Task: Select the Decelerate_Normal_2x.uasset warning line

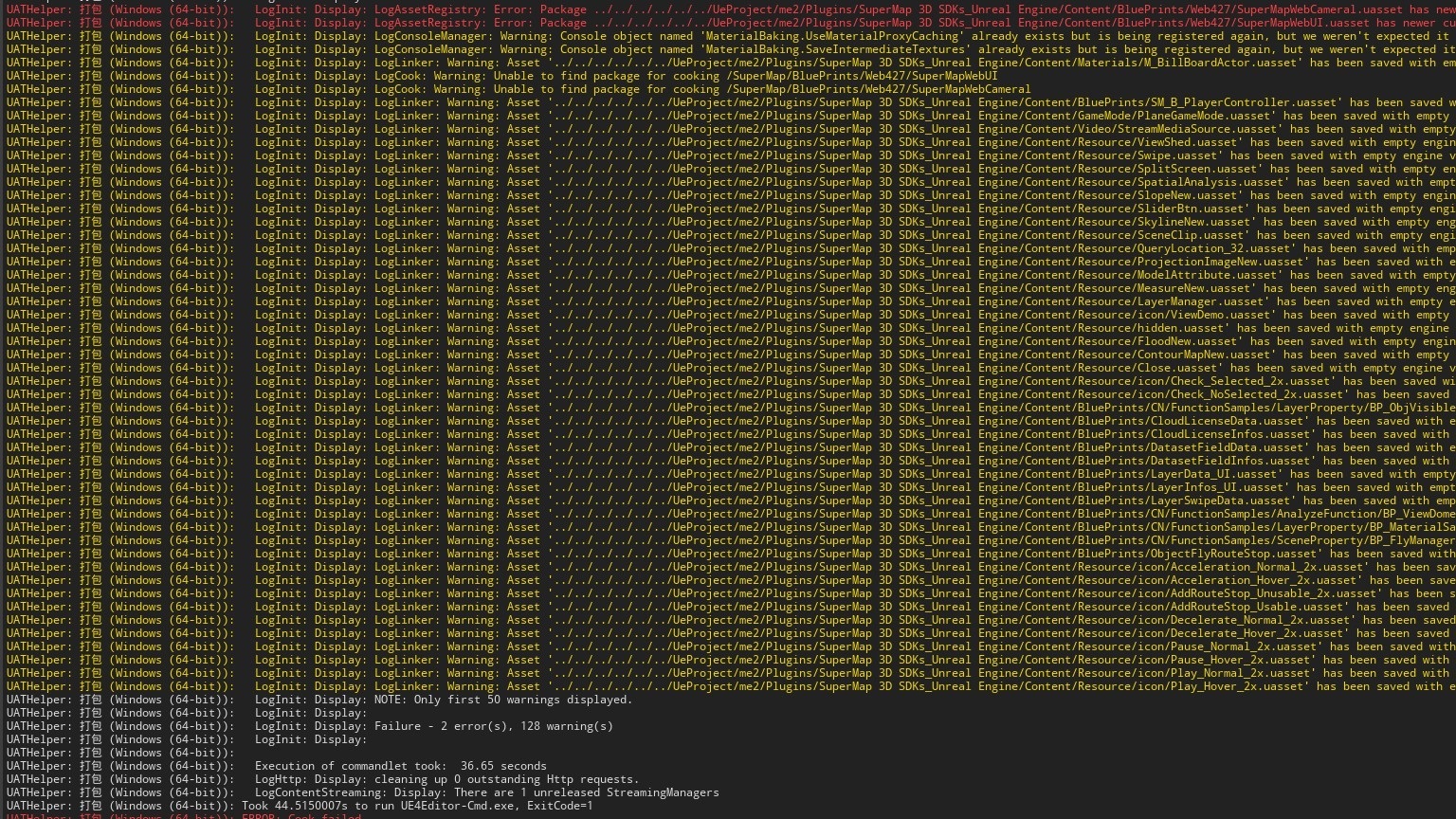Action: click(731, 620)
